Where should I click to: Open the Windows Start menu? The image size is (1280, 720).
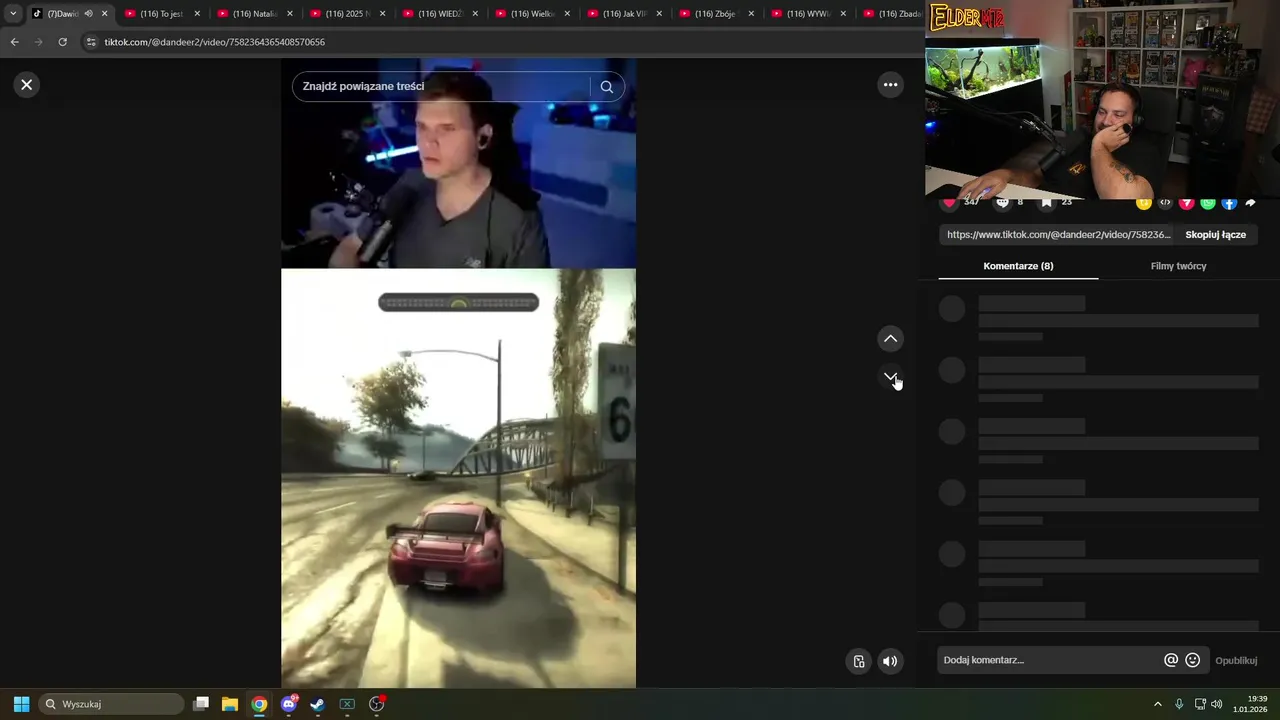(21, 704)
